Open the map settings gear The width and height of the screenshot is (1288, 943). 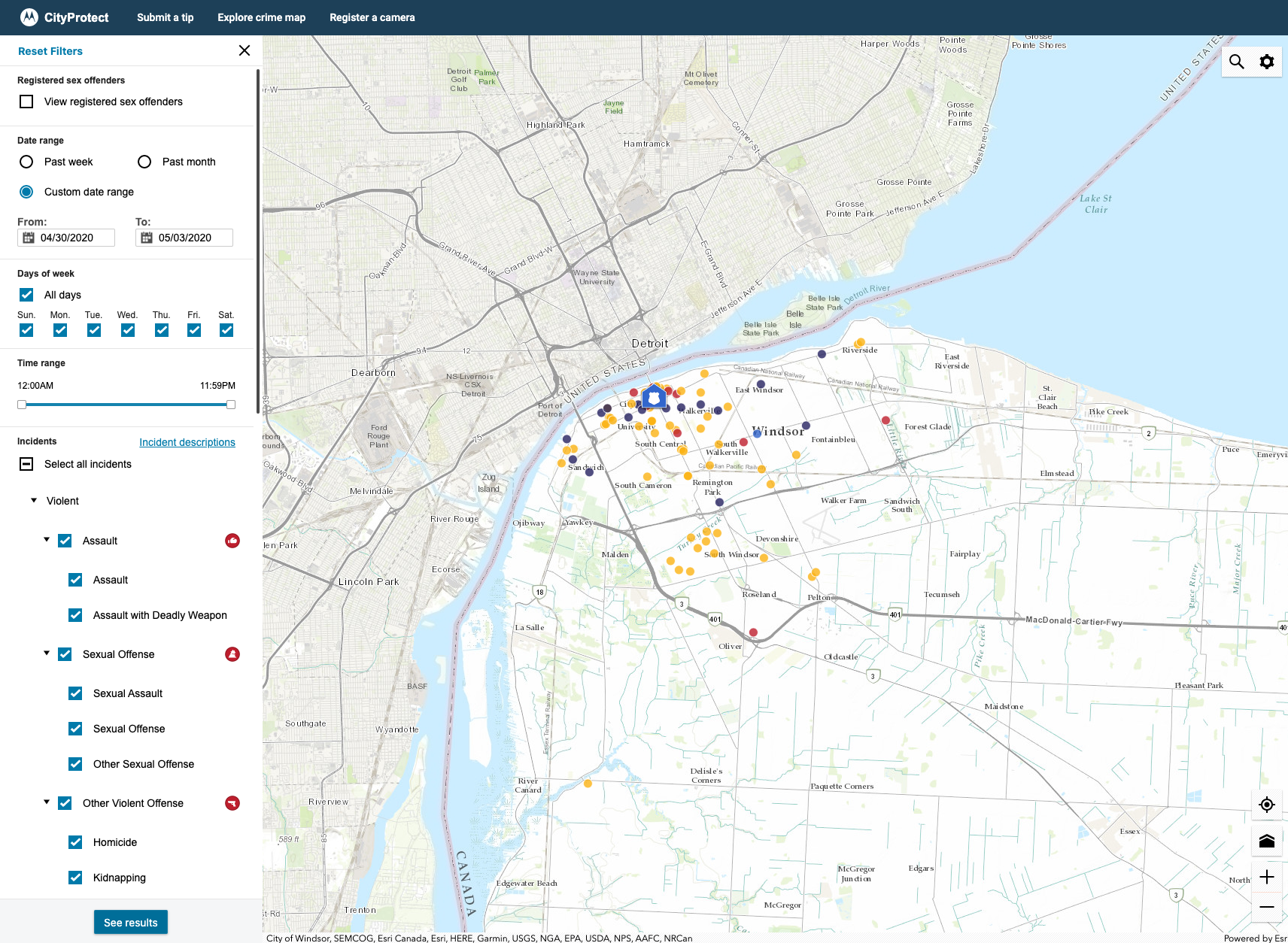point(1267,61)
